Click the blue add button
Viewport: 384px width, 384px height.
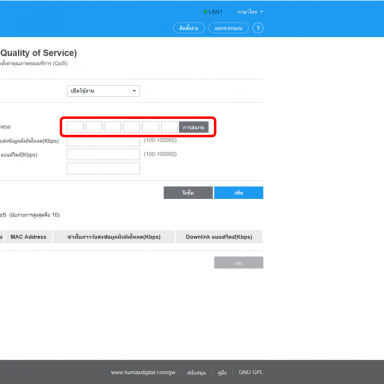tap(239, 193)
